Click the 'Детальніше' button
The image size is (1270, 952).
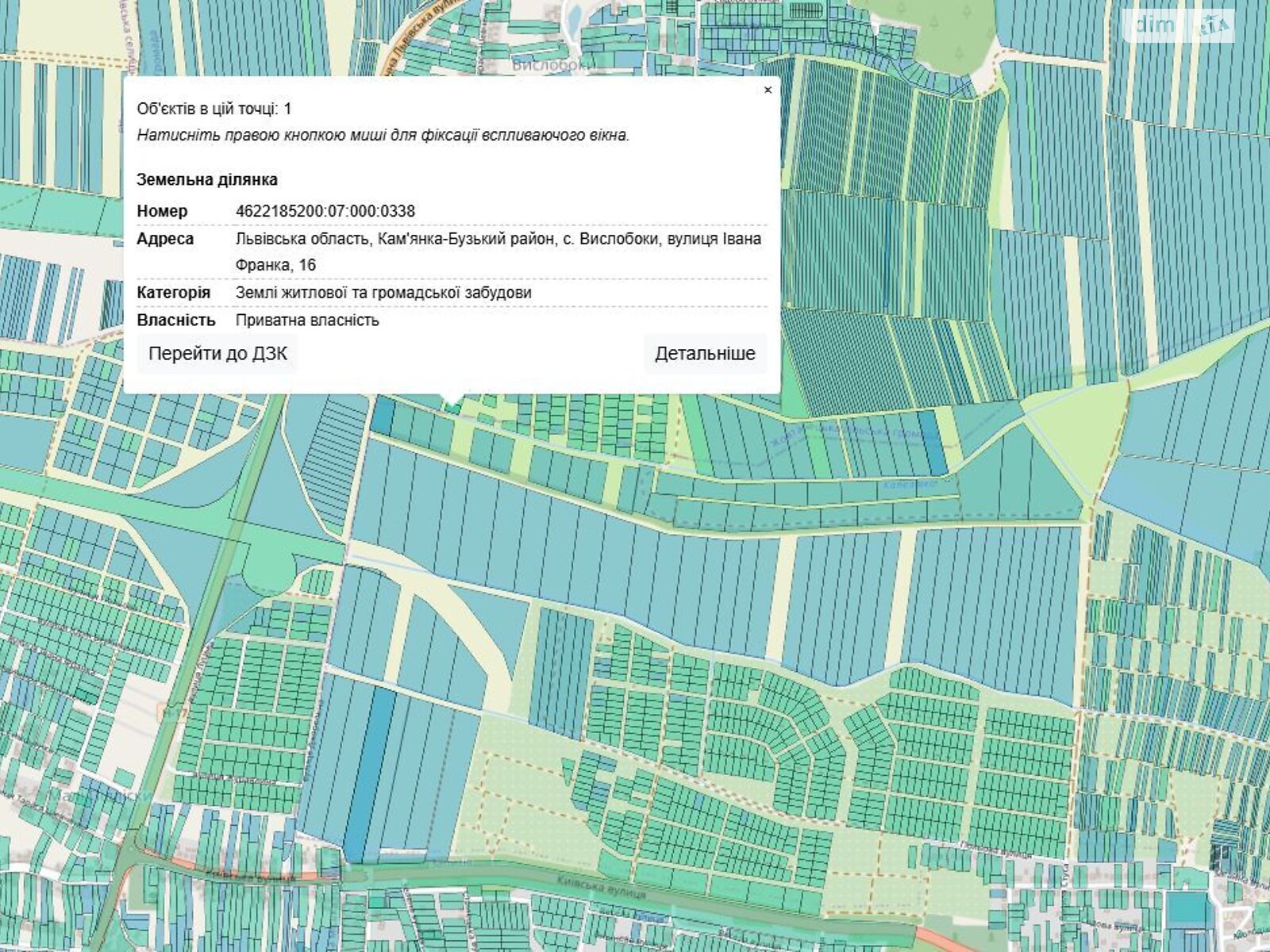pos(705,354)
